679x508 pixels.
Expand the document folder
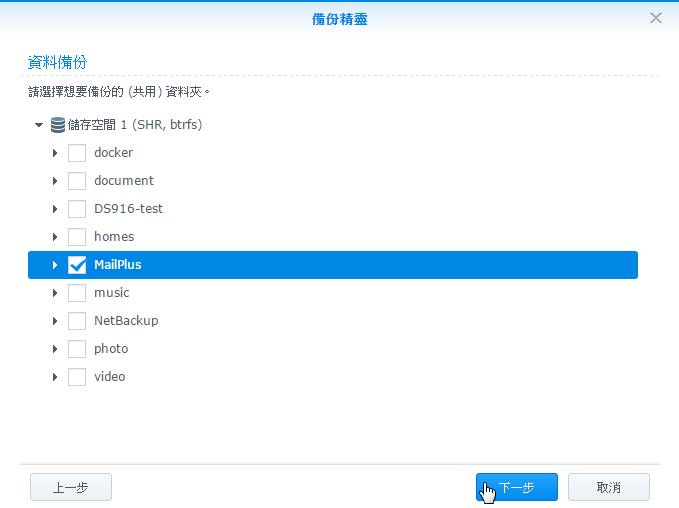pos(55,181)
